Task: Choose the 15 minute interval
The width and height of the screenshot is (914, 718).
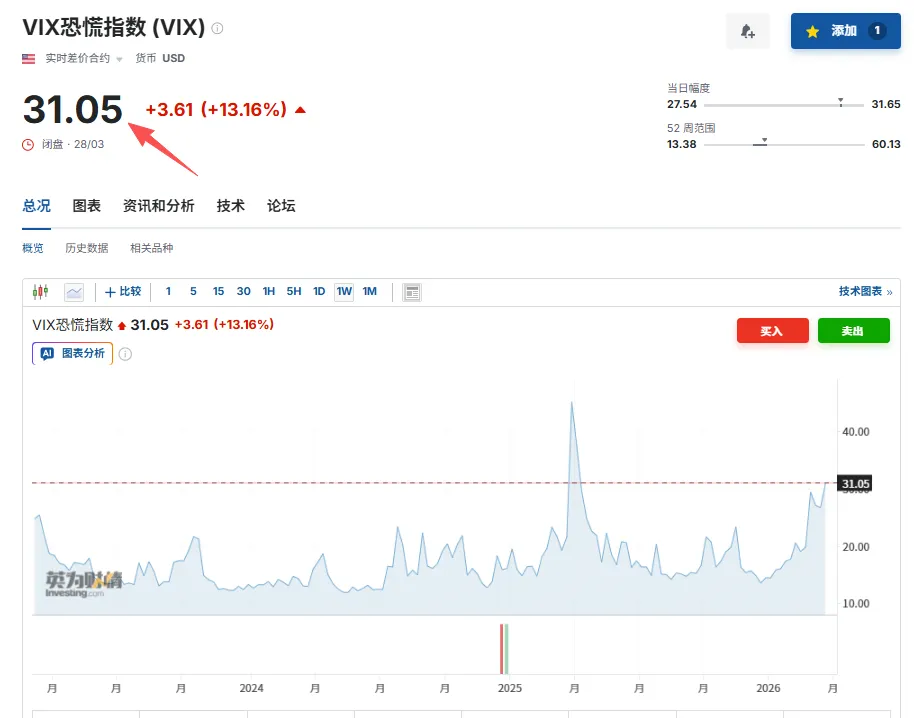Action: (x=218, y=291)
